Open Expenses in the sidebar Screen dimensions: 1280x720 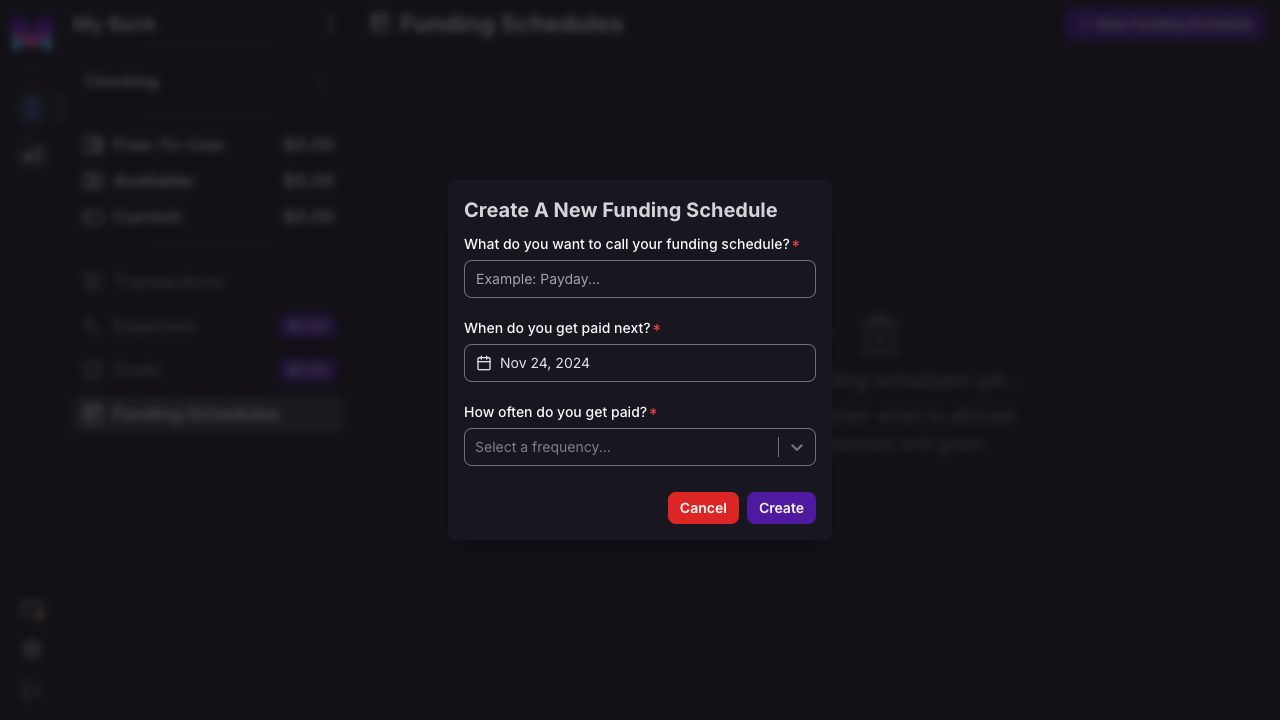coord(155,326)
